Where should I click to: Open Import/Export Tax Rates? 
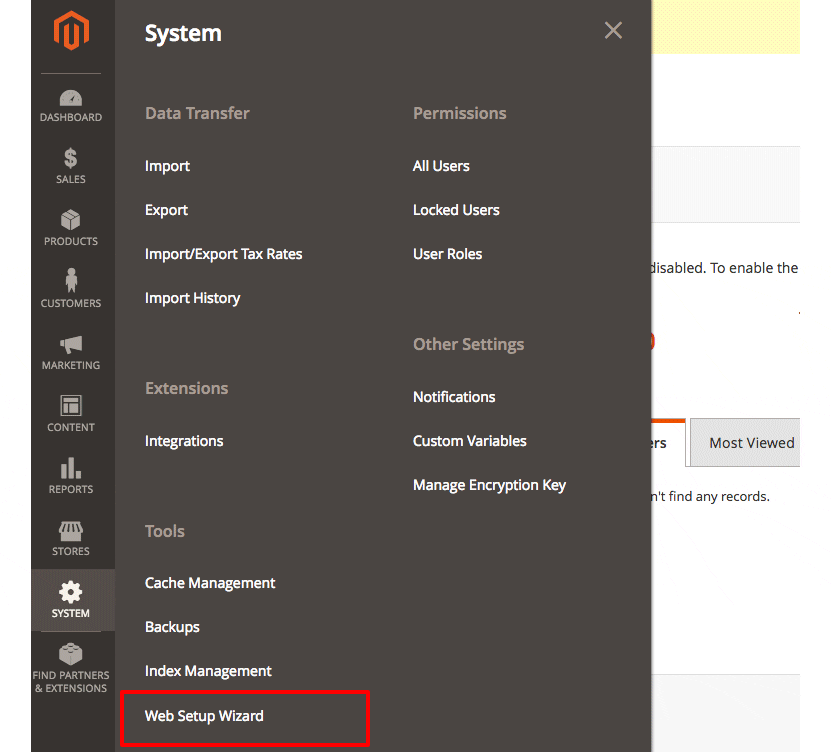coord(224,254)
